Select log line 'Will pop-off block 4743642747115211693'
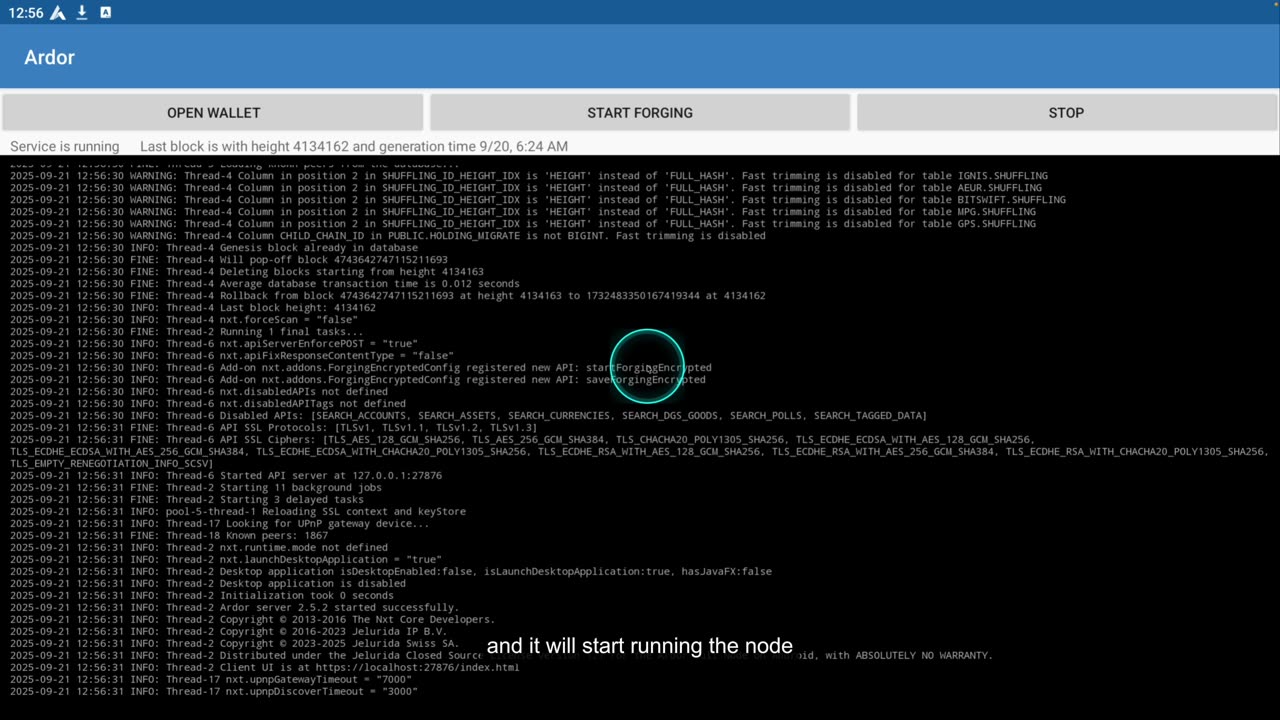The width and height of the screenshot is (1280, 720). 229,260
